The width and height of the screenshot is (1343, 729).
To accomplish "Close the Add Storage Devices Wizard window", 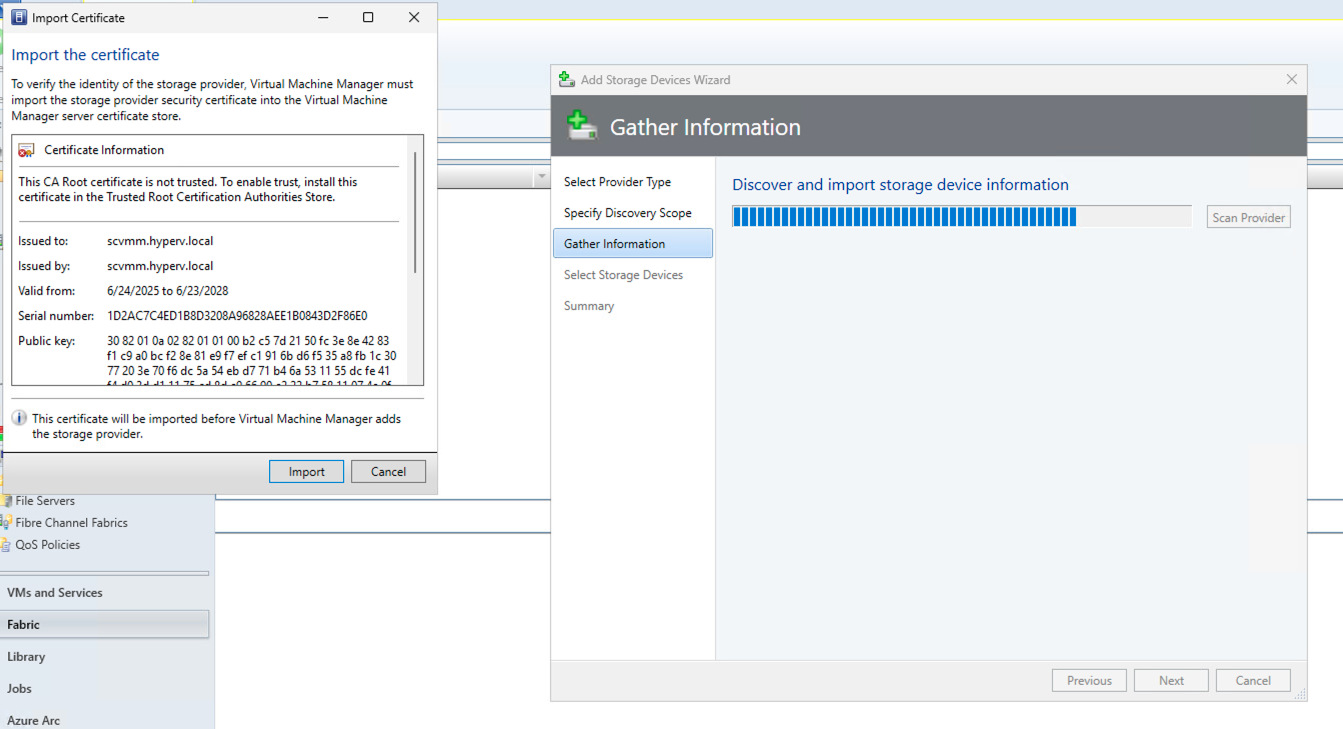I will (x=1291, y=80).
